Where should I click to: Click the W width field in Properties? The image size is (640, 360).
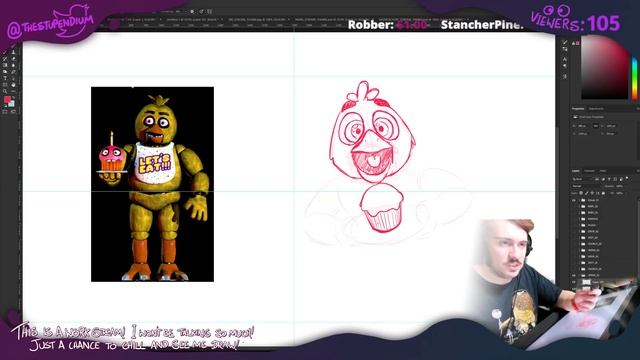(x=582, y=126)
